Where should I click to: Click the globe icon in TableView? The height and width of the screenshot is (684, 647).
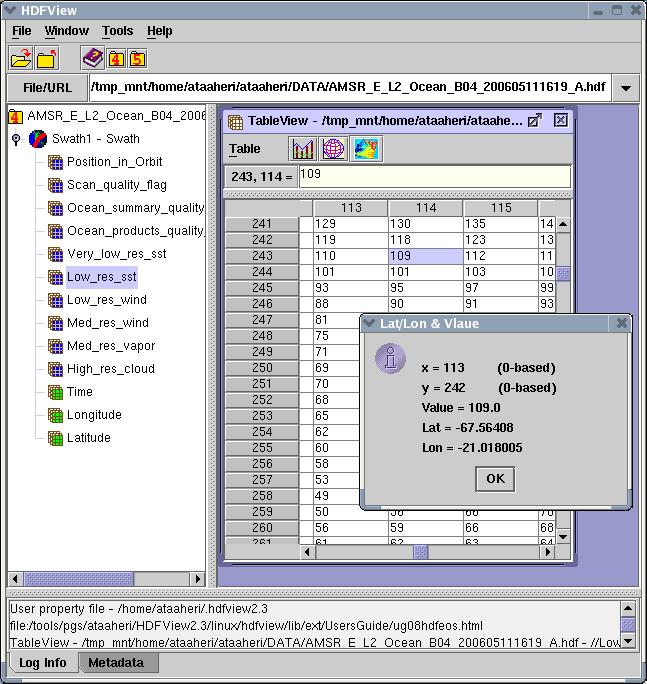[333, 149]
